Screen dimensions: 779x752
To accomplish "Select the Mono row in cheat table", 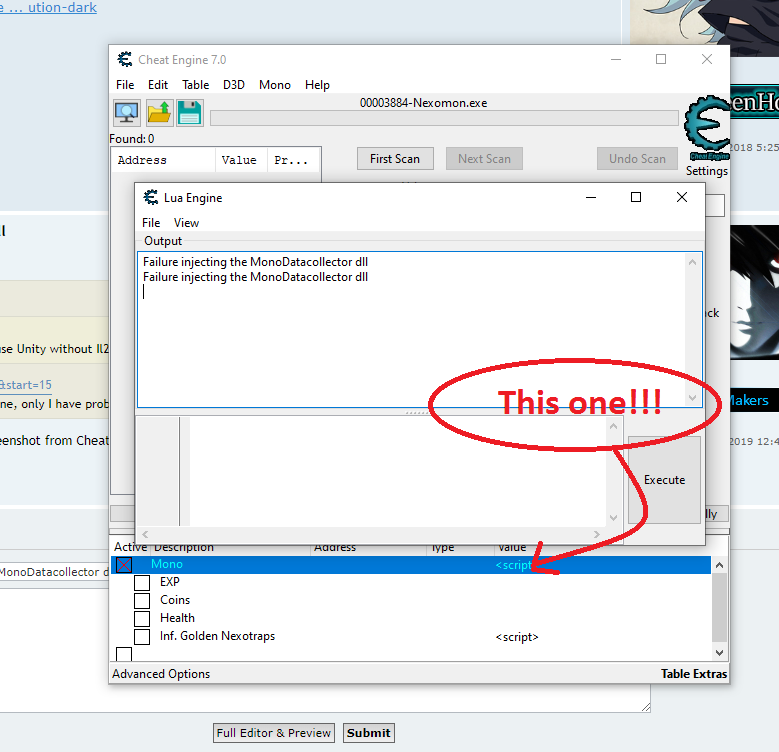I will pyautogui.click(x=411, y=565).
